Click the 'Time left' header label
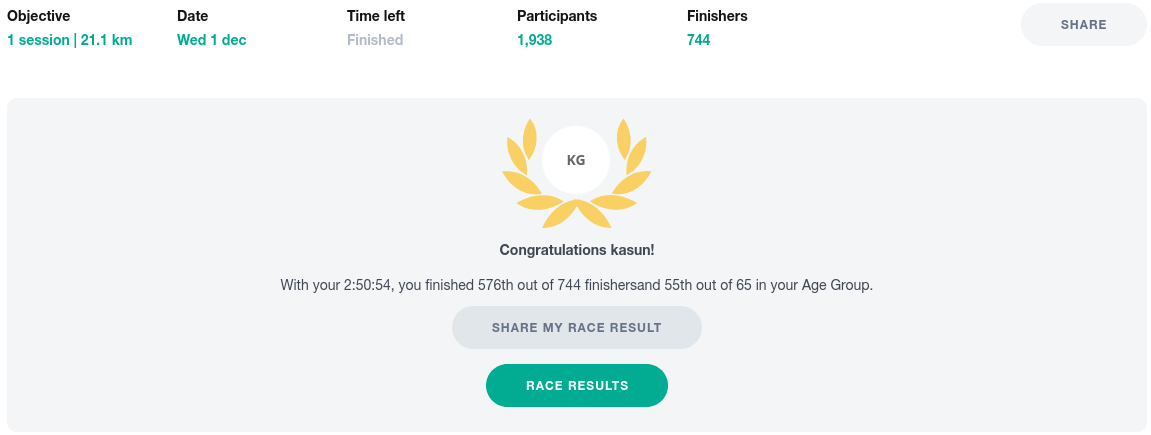Image resolution: width=1151 pixels, height=435 pixels. (x=375, y=16)
